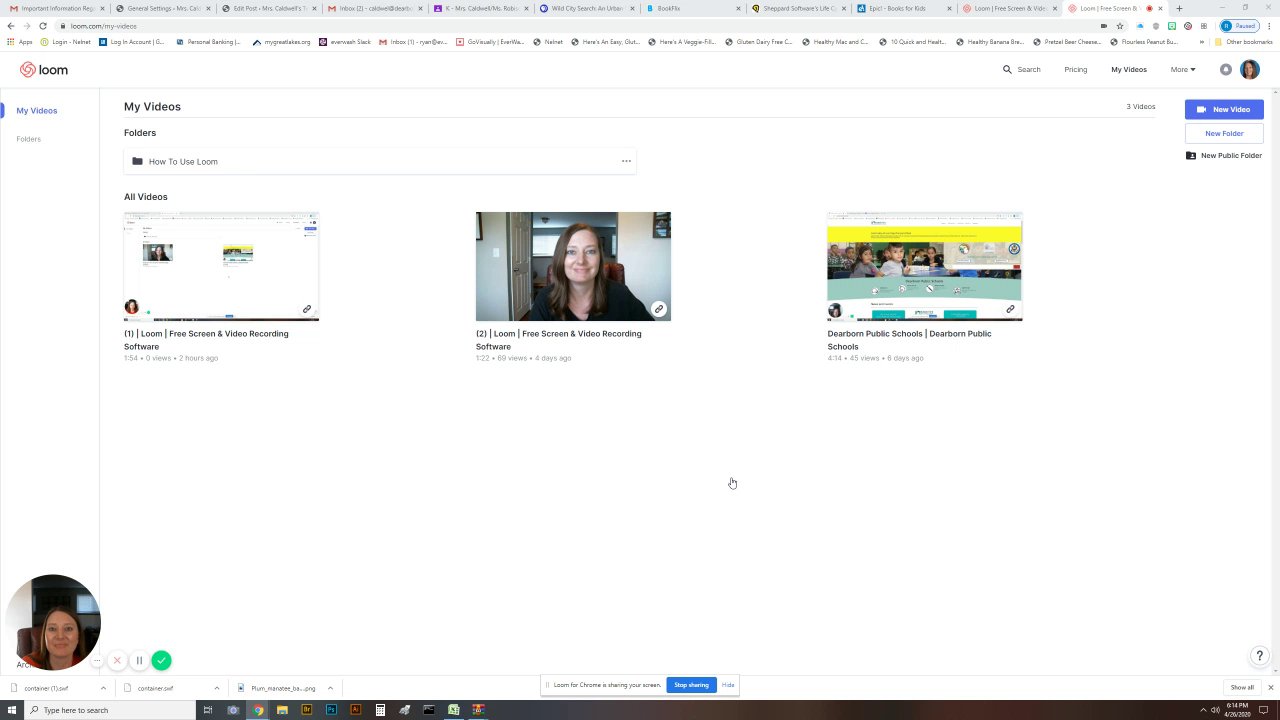This screenshot has height=720, width=1280.
Task: Expand container (1).swf download options
Action: (103, 688)
